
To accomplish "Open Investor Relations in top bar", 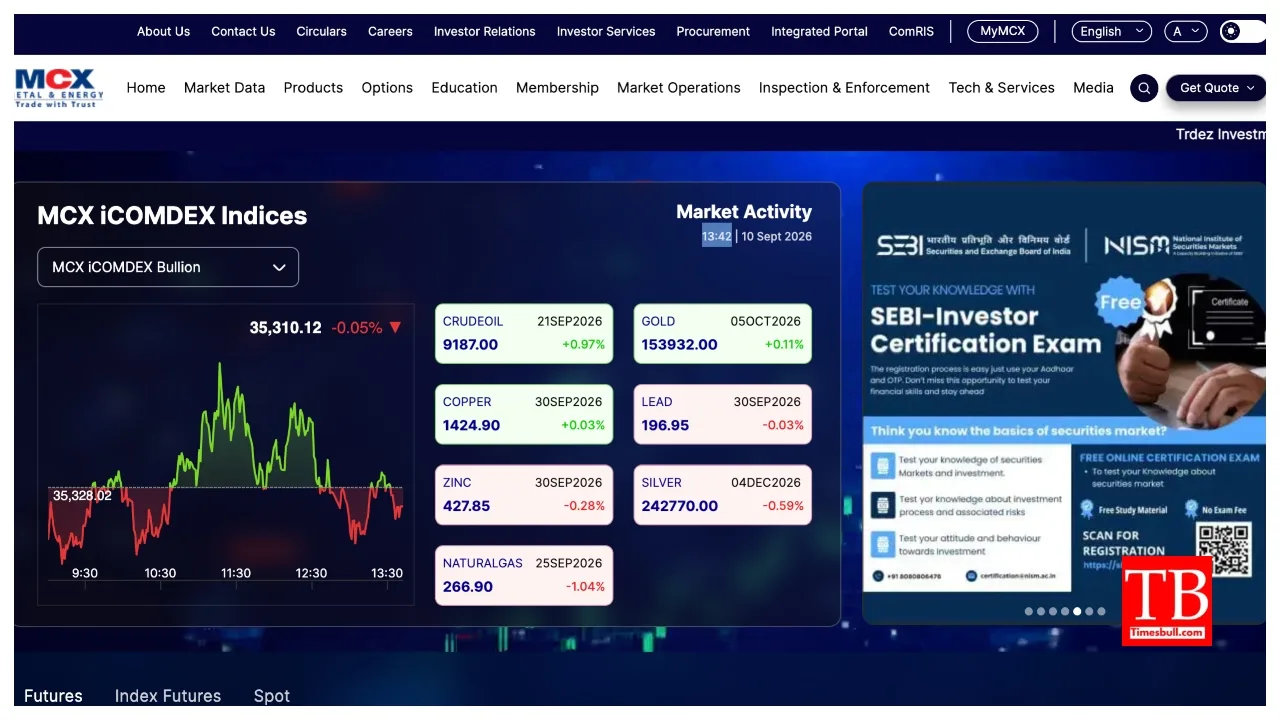I will point(485,31).
